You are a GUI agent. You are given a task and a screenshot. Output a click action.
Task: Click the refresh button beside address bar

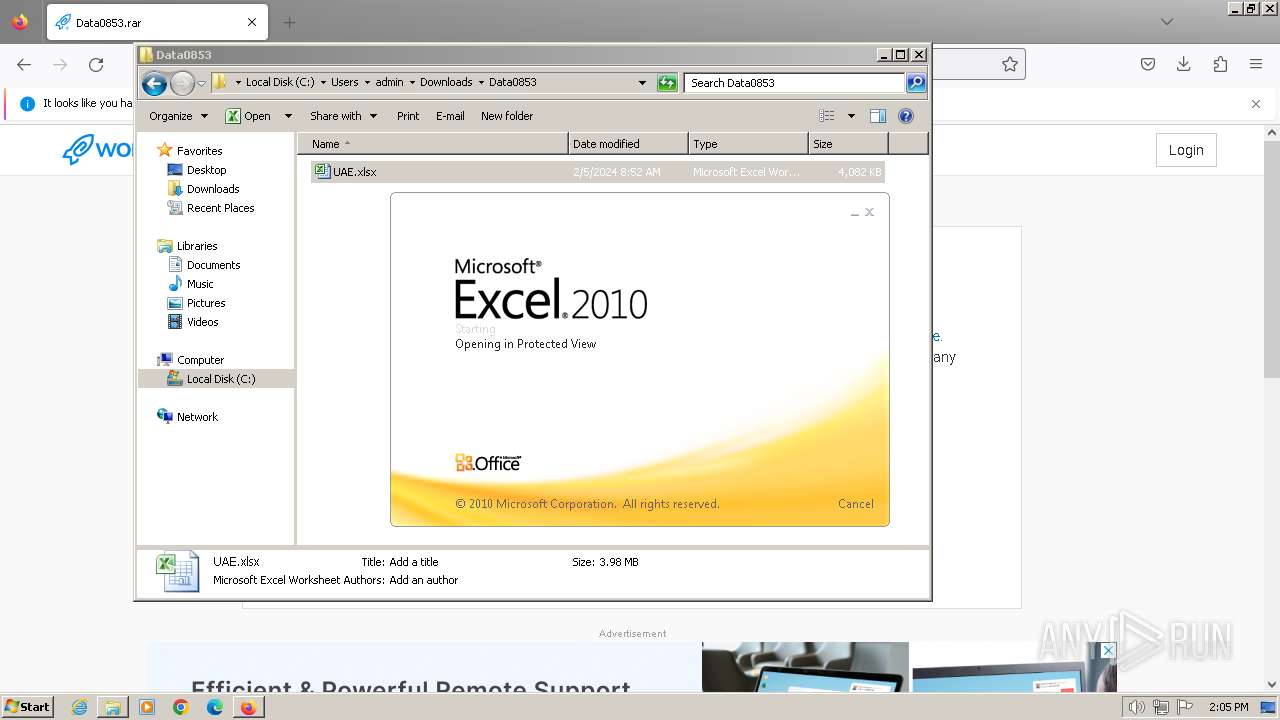(667, 83)
